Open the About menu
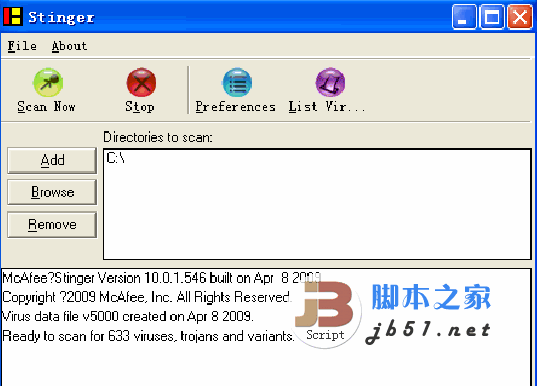The width and height of the screenshot is (537, 386). pos(70,46)
